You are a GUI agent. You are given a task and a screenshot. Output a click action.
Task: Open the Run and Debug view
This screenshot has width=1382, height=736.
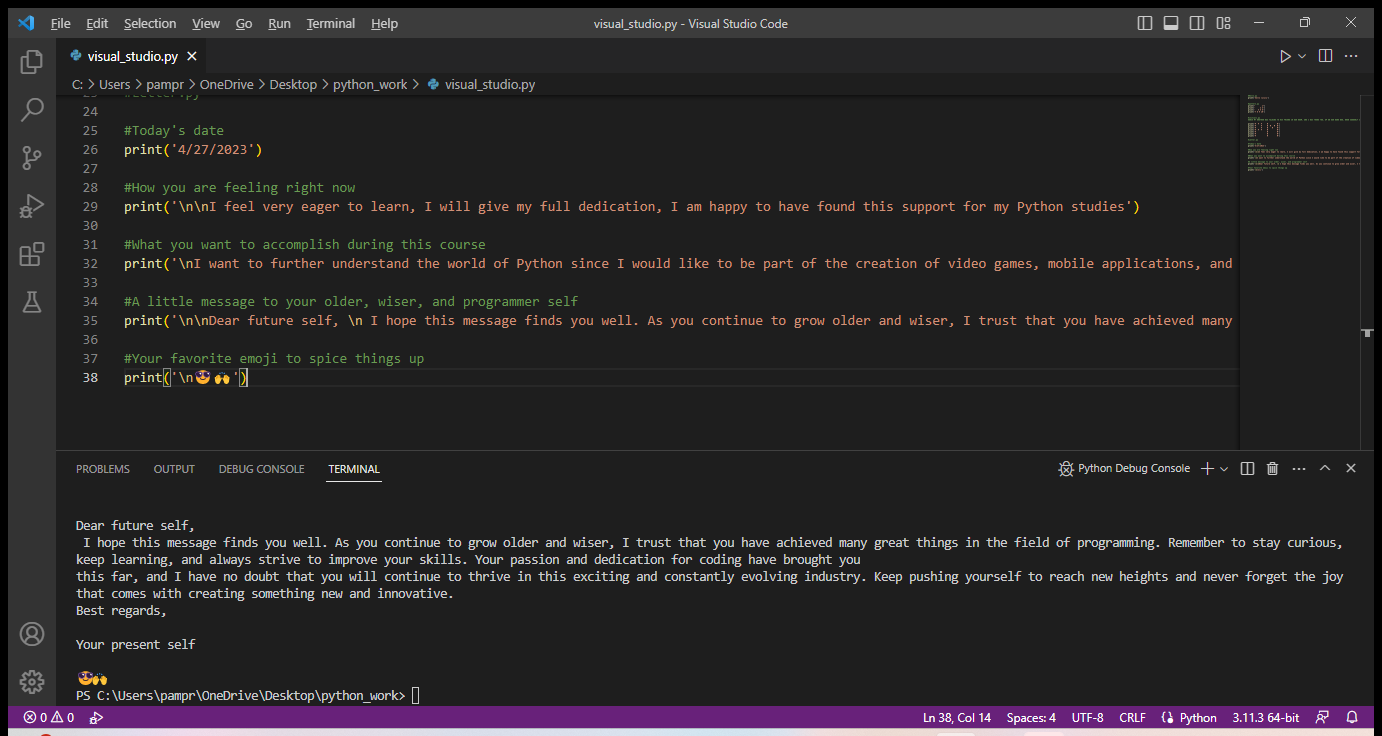(32, 206)
